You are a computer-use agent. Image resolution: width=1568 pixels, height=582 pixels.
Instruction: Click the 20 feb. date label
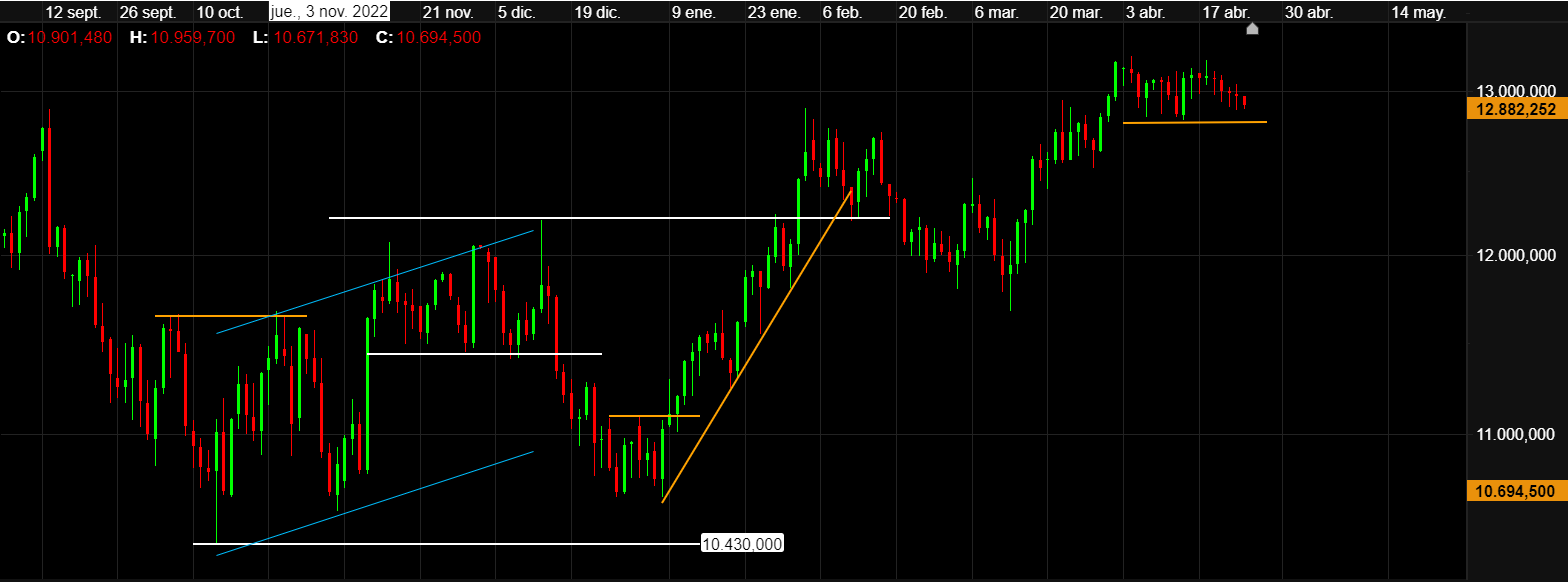pyautogui.click(x=923, y=12)
